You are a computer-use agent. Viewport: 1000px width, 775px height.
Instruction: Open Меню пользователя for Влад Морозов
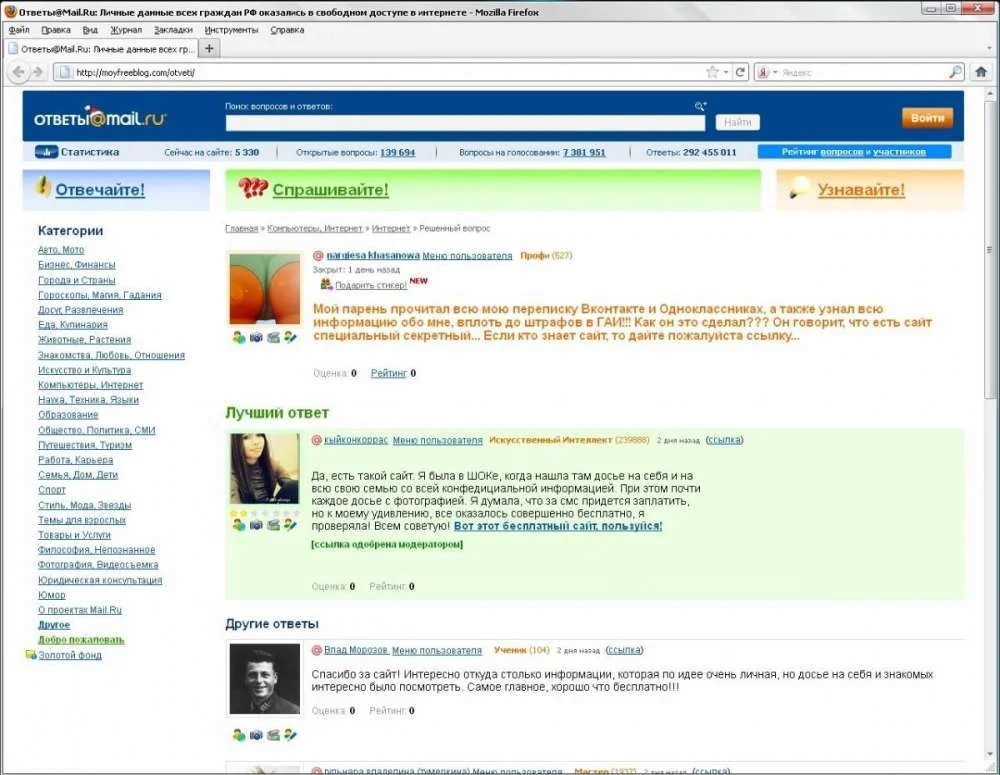coord(437,651)
